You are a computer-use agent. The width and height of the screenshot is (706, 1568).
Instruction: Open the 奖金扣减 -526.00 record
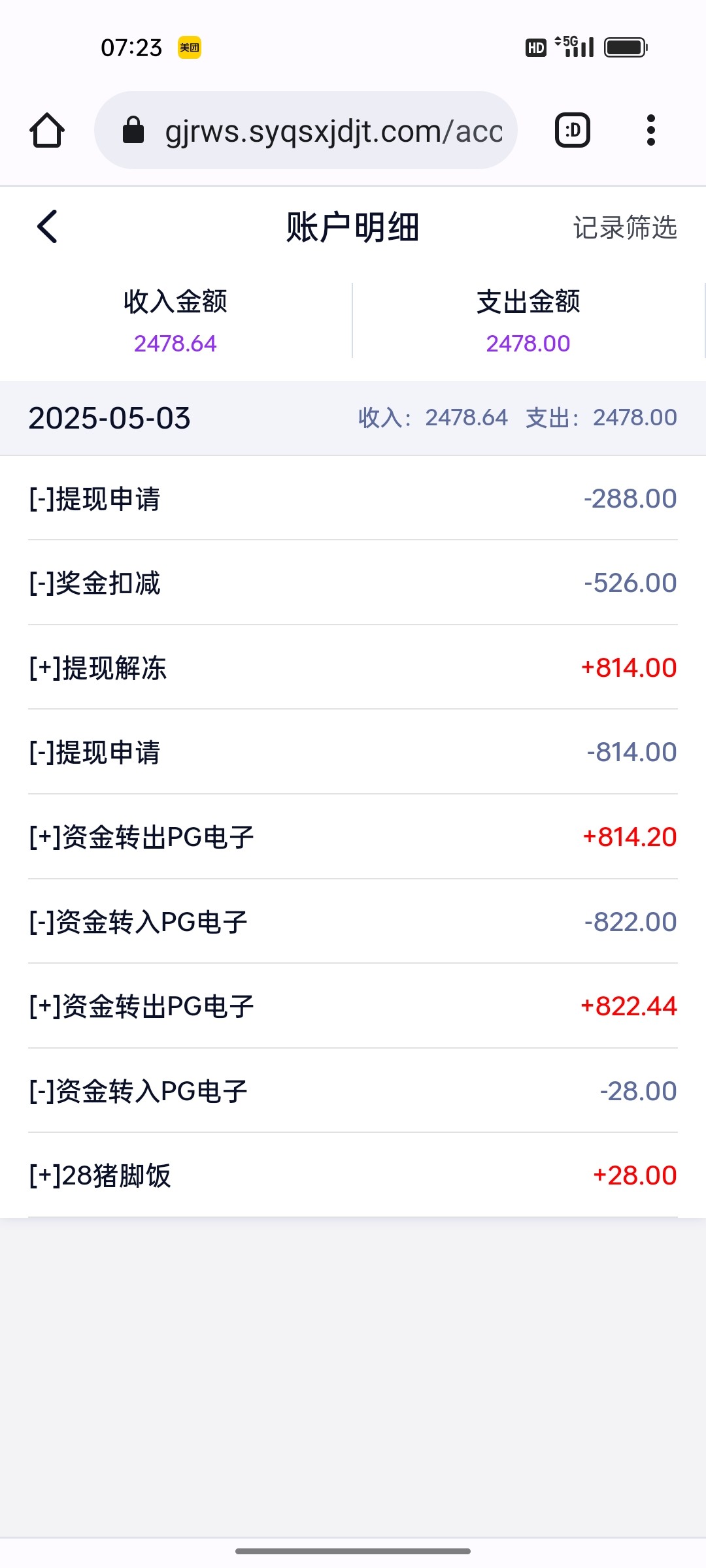353,583
